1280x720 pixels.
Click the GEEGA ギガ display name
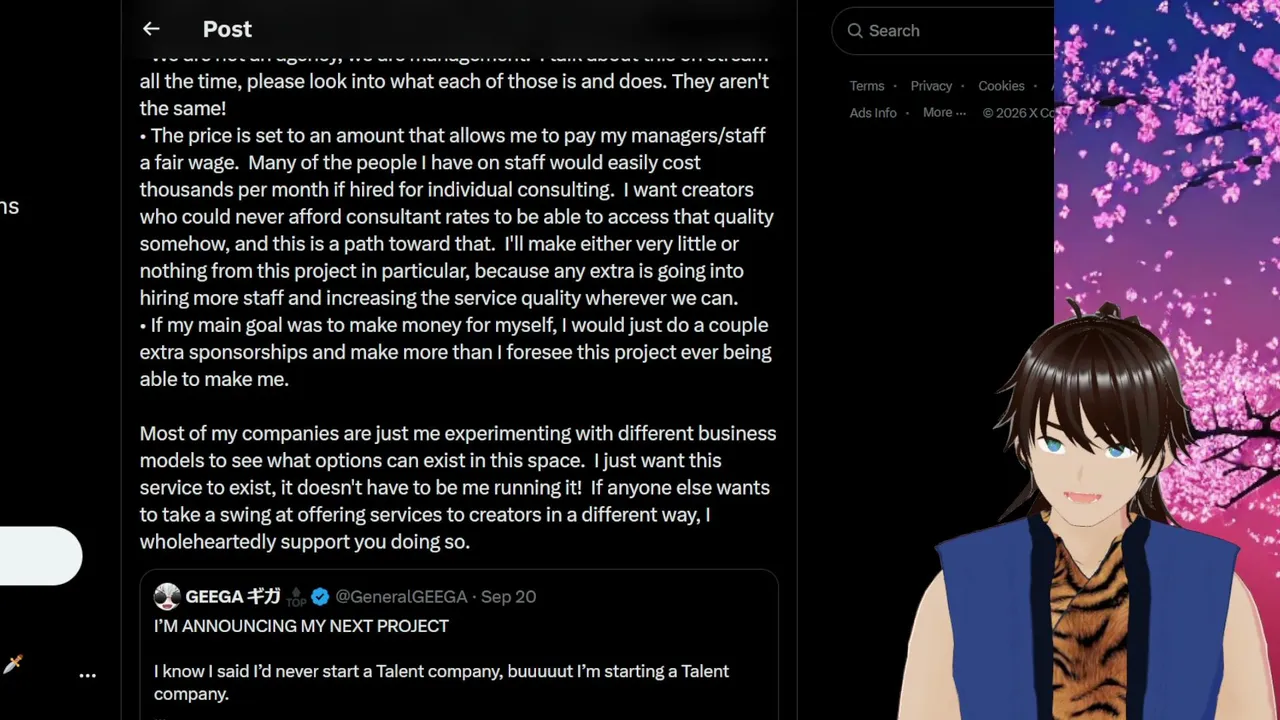point(233,597)
